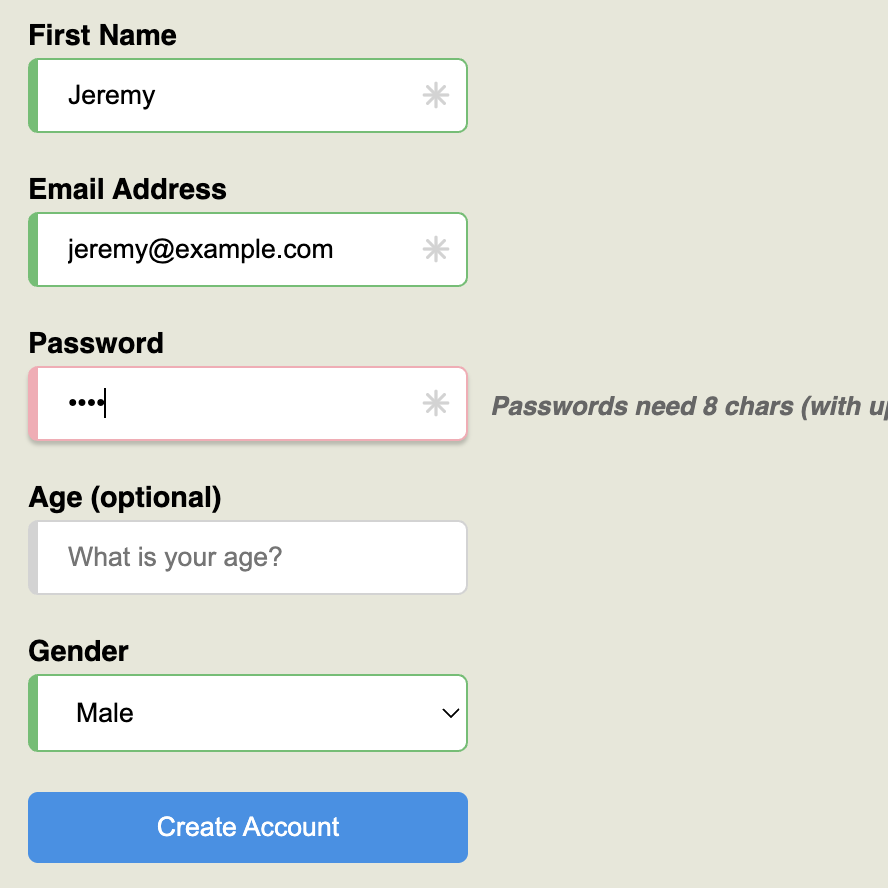888x888 pixels.
Task: Click the Password label text
Action: 96,344
